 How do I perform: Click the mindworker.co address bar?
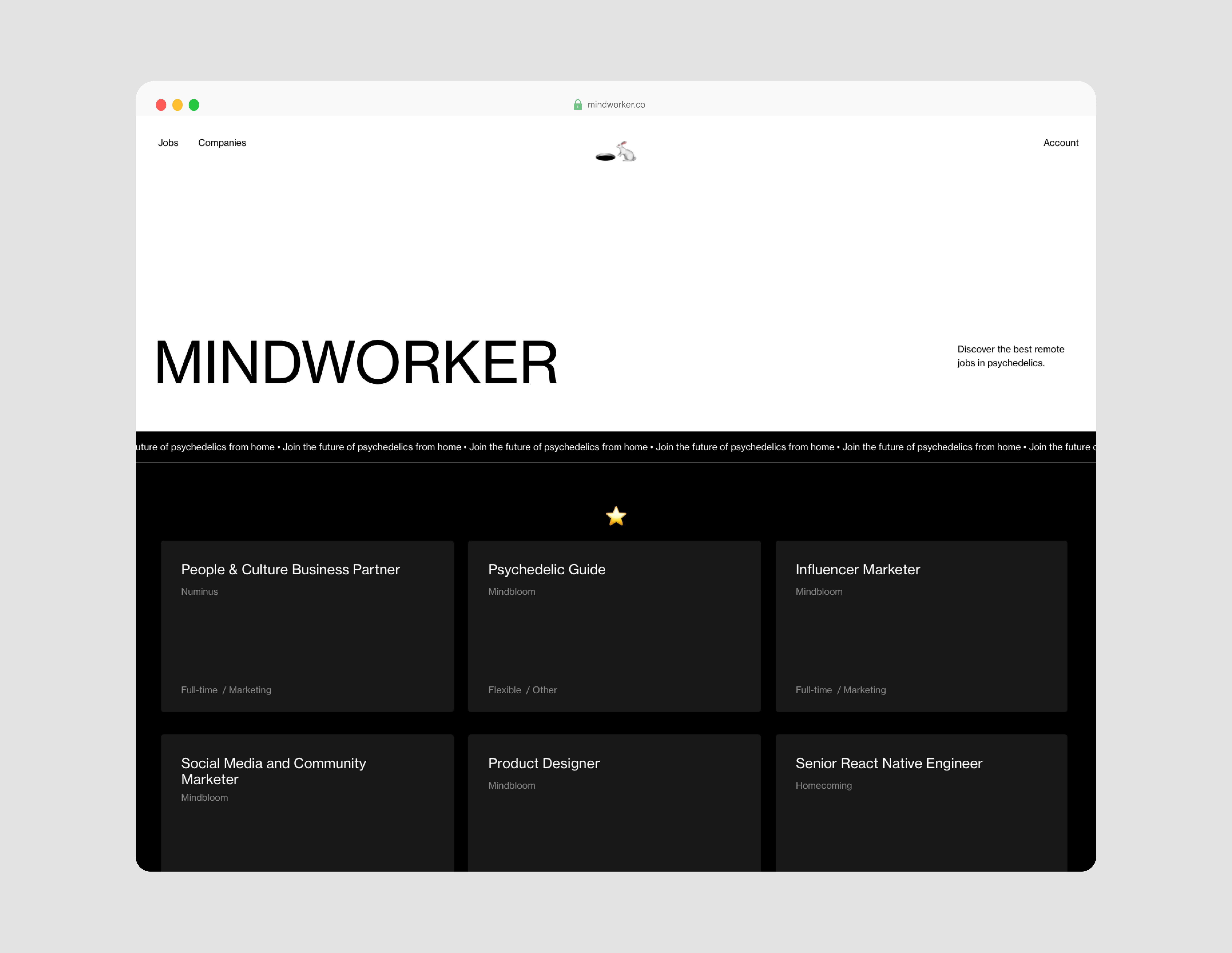pyautogui.click(x=616, y=105)
